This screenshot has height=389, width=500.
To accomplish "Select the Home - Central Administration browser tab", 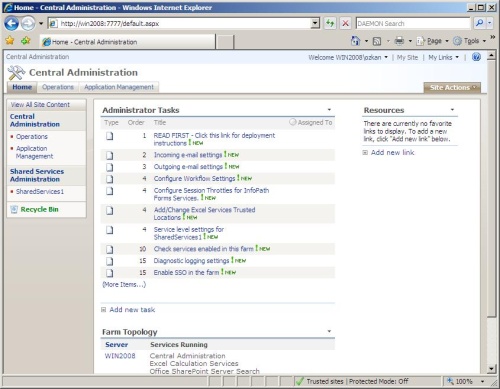I will click(x=128, y=42).
